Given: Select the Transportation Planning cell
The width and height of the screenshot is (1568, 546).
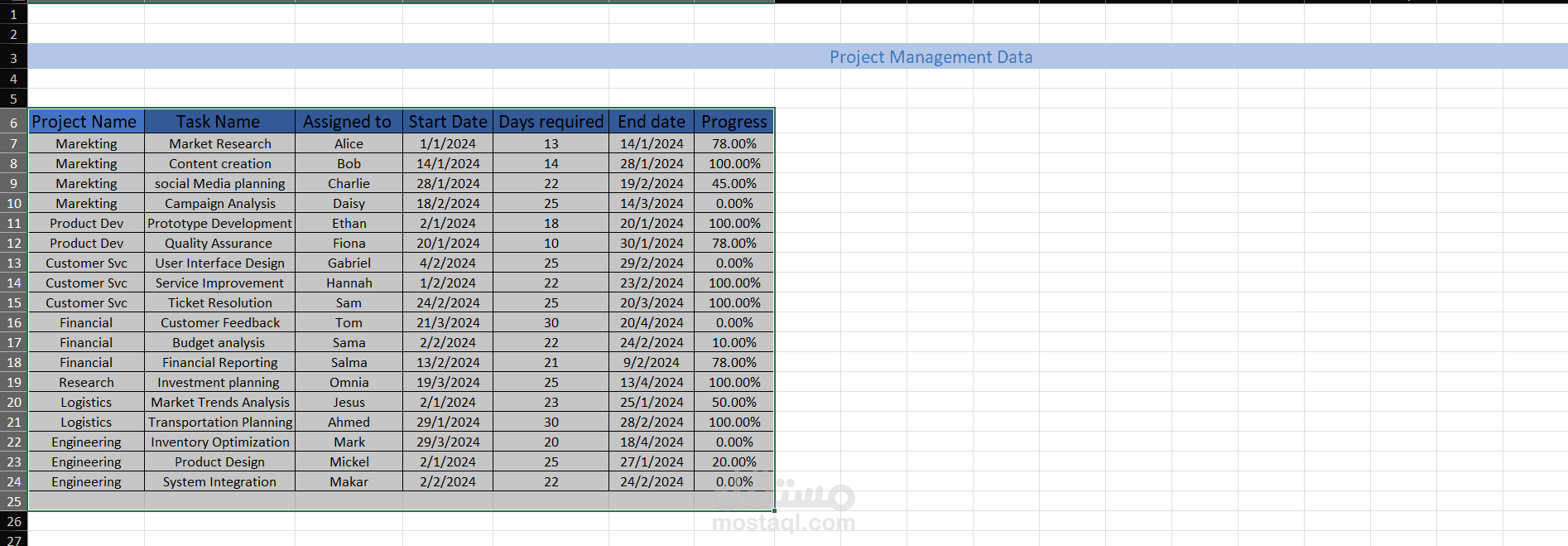Looking at the screenshot, I should click(x=219, y=422).
